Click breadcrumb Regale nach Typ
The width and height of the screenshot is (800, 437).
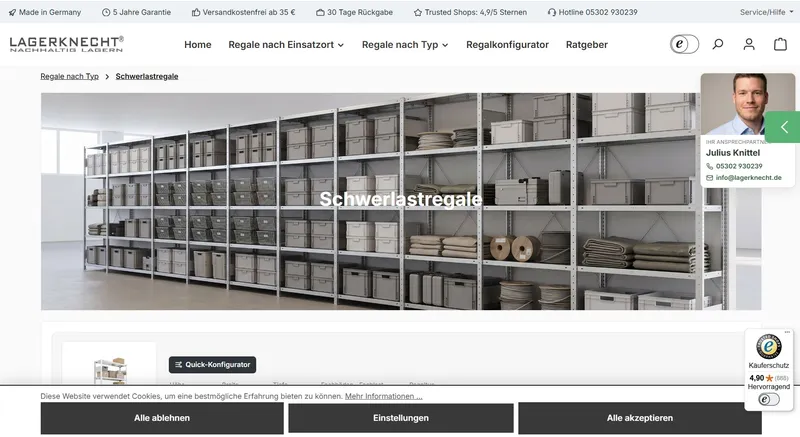pos(69,76)
